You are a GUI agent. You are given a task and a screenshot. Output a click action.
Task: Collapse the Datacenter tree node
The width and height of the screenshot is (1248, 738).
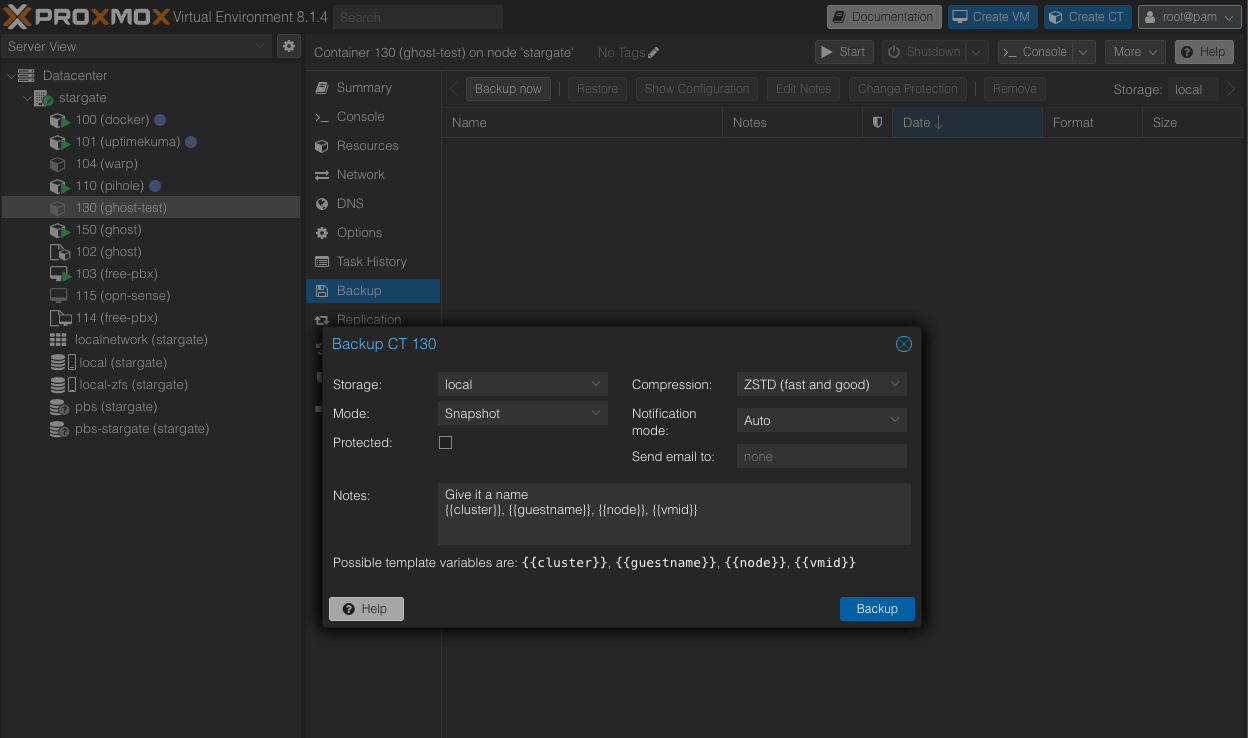point(12,76)
